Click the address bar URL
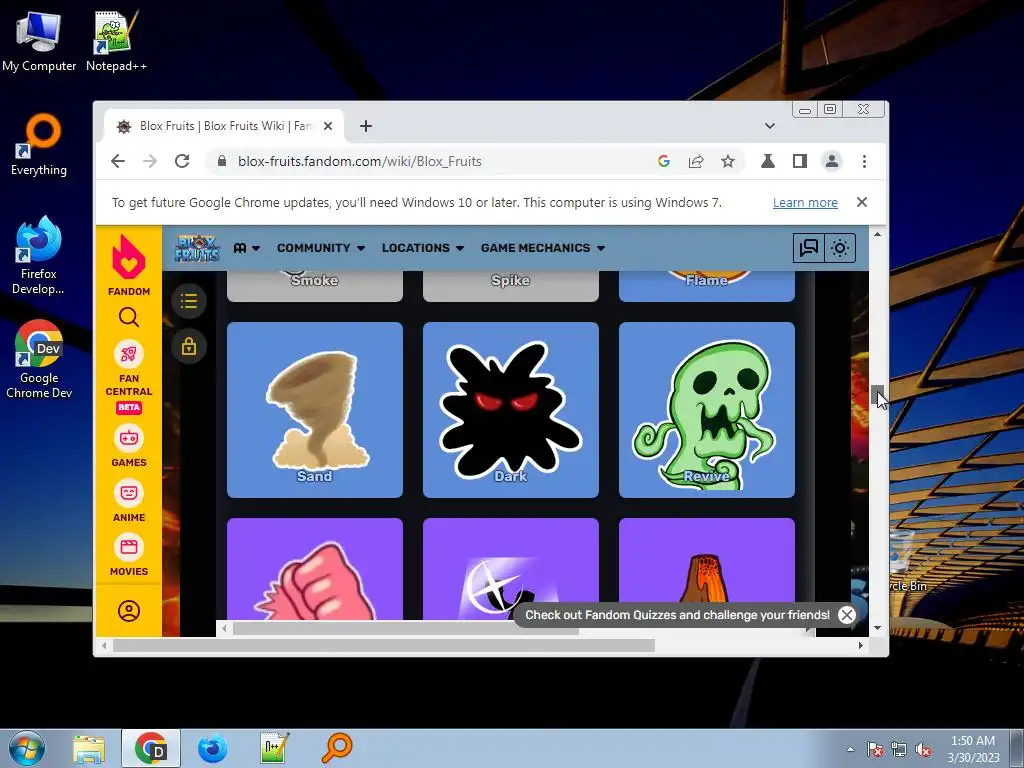1024x768 pixels. point(360,161)
